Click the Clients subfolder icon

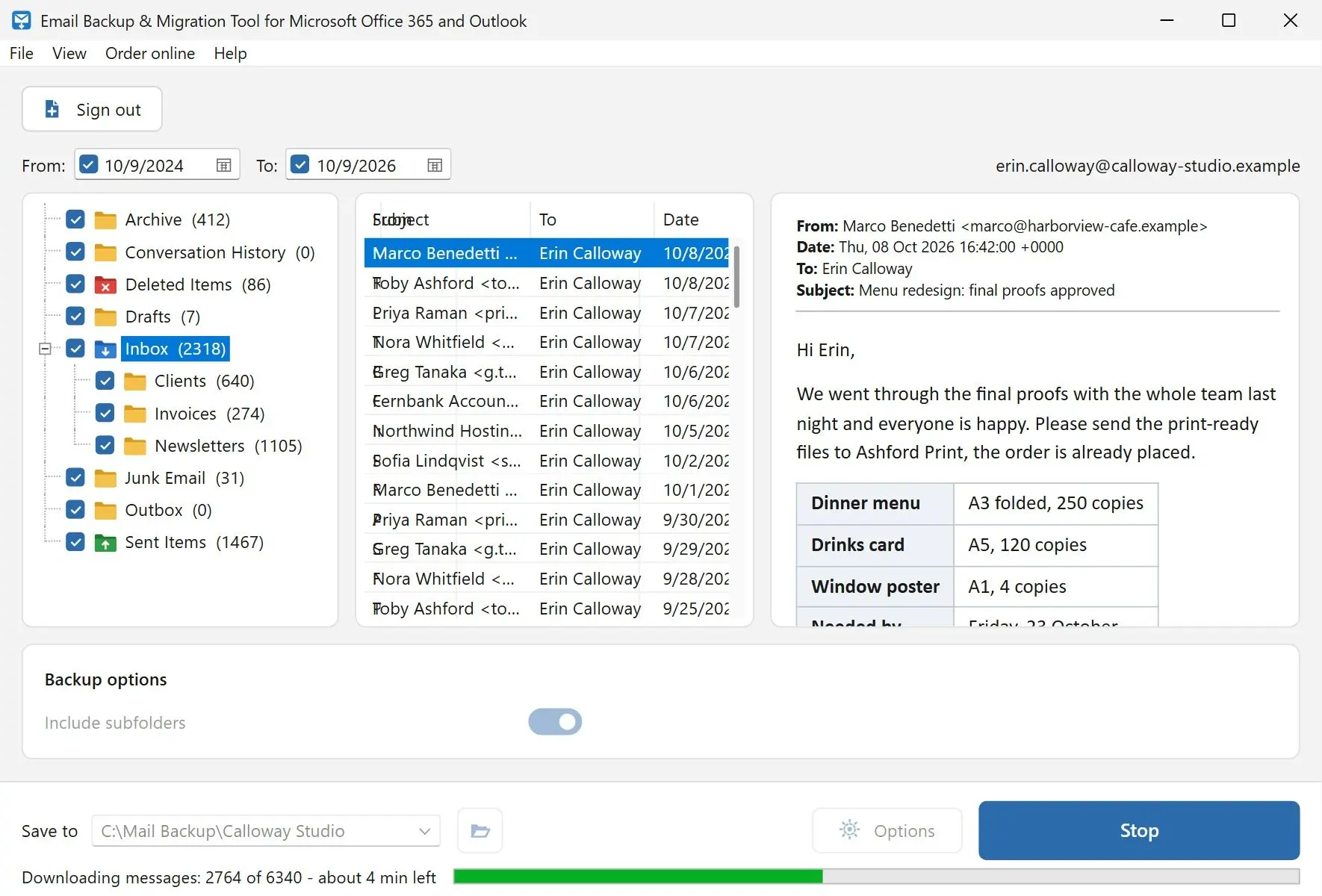135,382
